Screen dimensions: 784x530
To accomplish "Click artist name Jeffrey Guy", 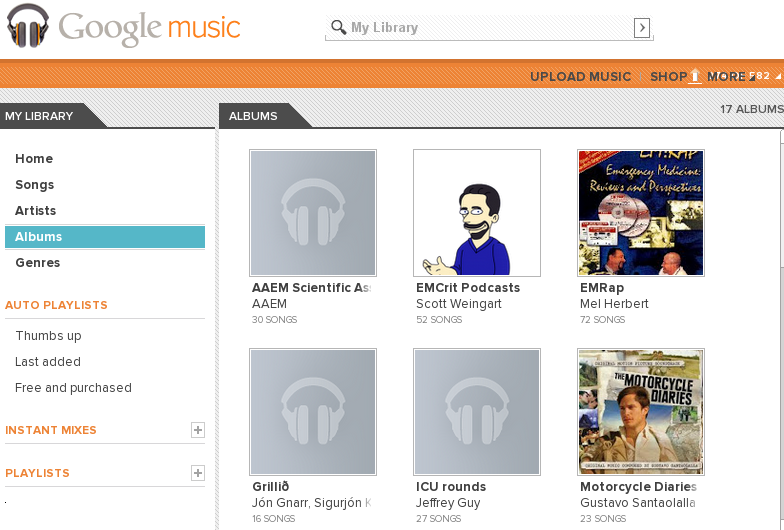I will coord(448,502).
